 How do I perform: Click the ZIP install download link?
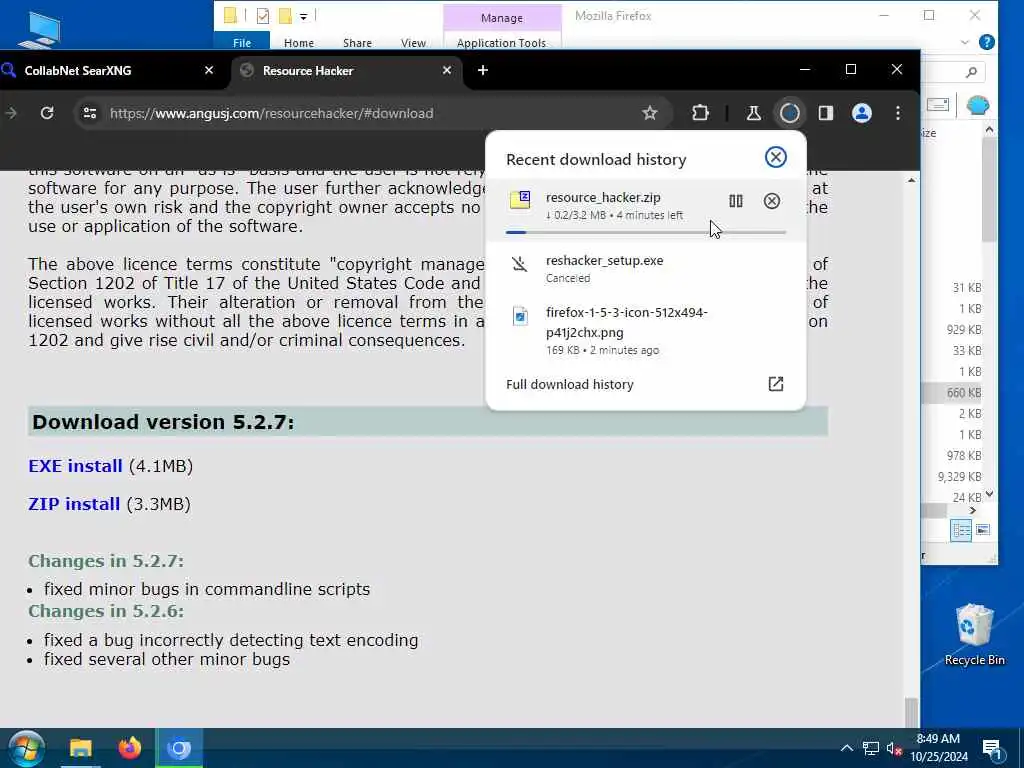pyautogui.click(x=74, y=504)
